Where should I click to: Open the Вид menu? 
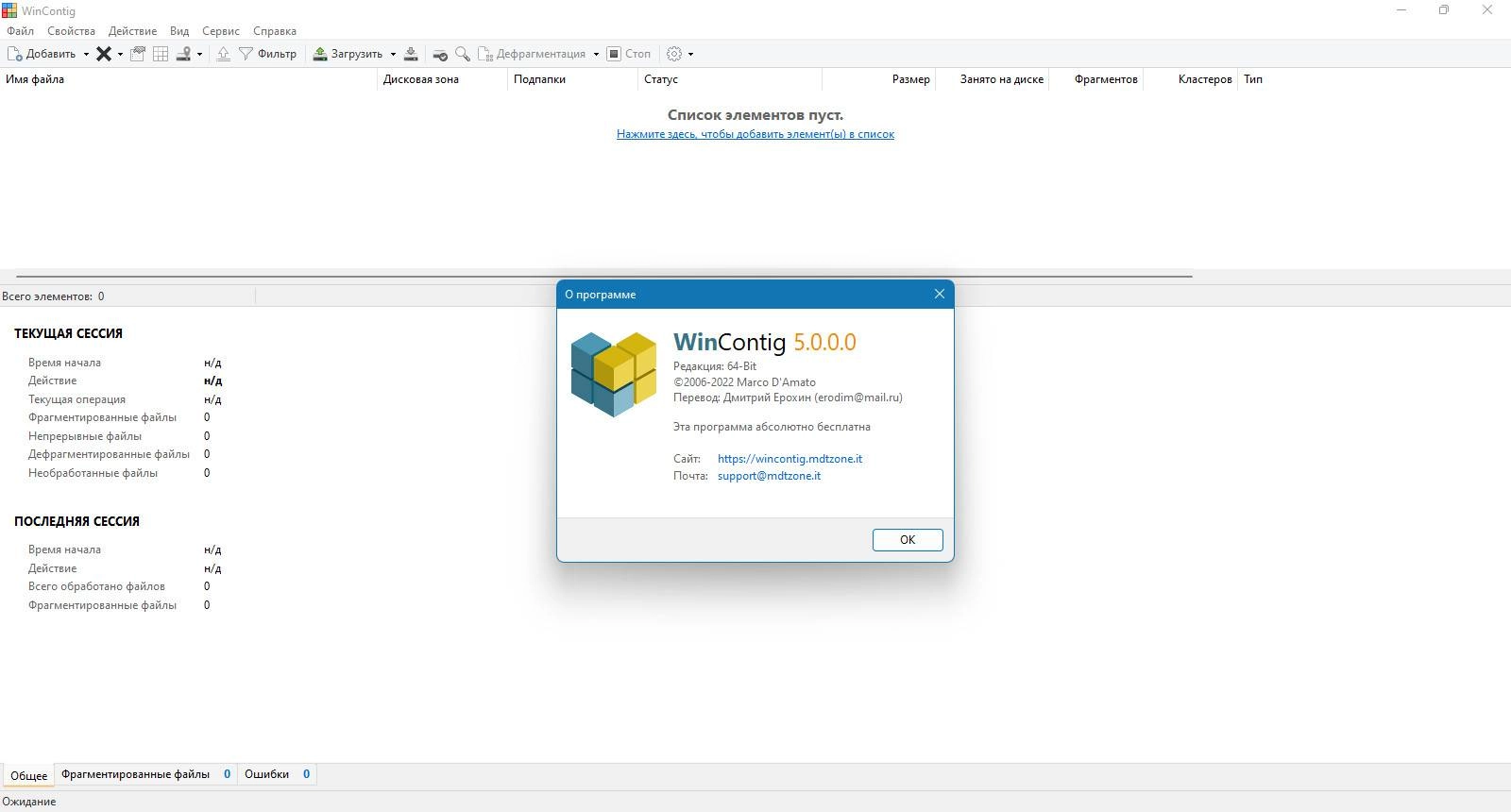point(179,31)
